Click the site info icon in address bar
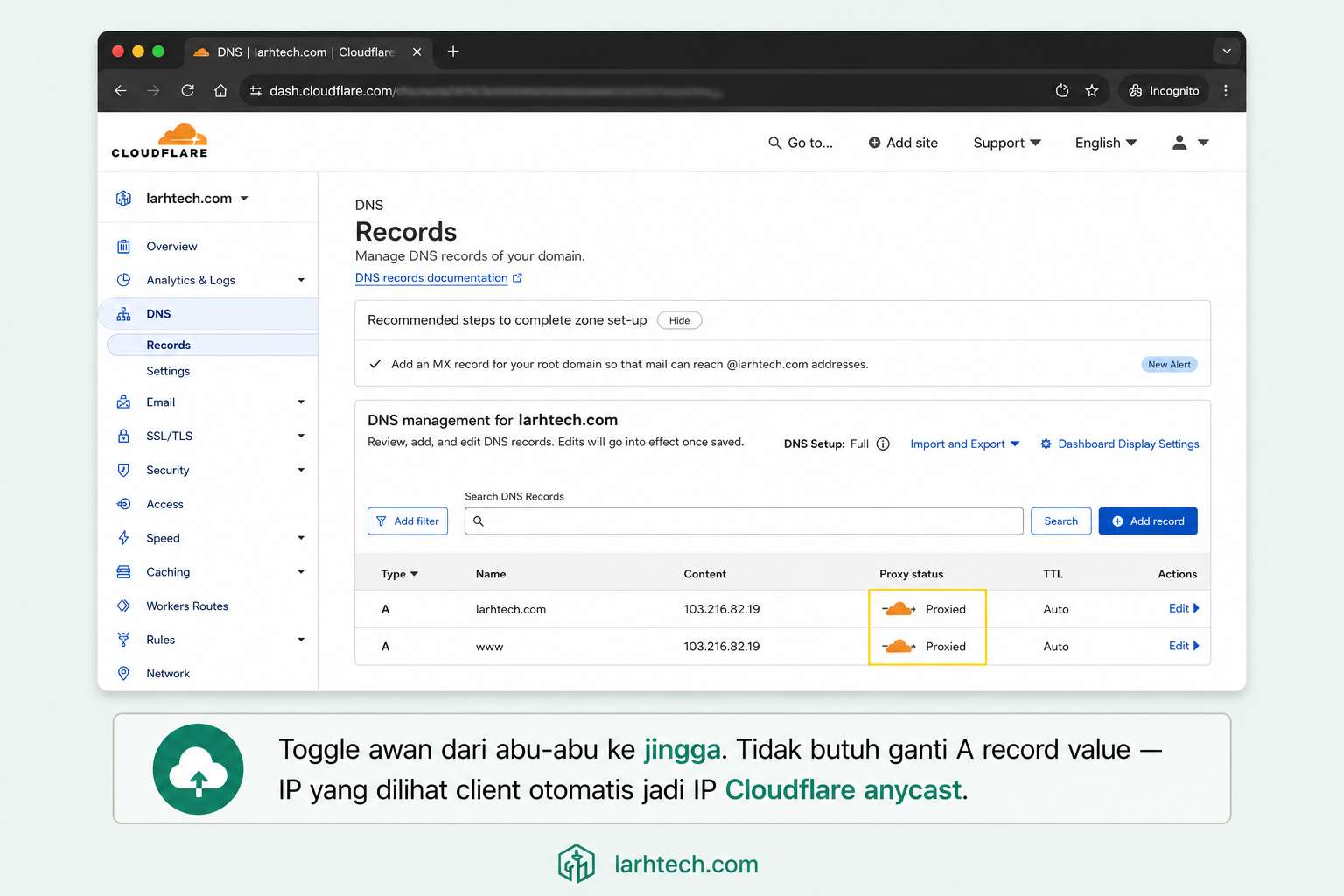The image size is (1344, 896). tap(255, 91)
